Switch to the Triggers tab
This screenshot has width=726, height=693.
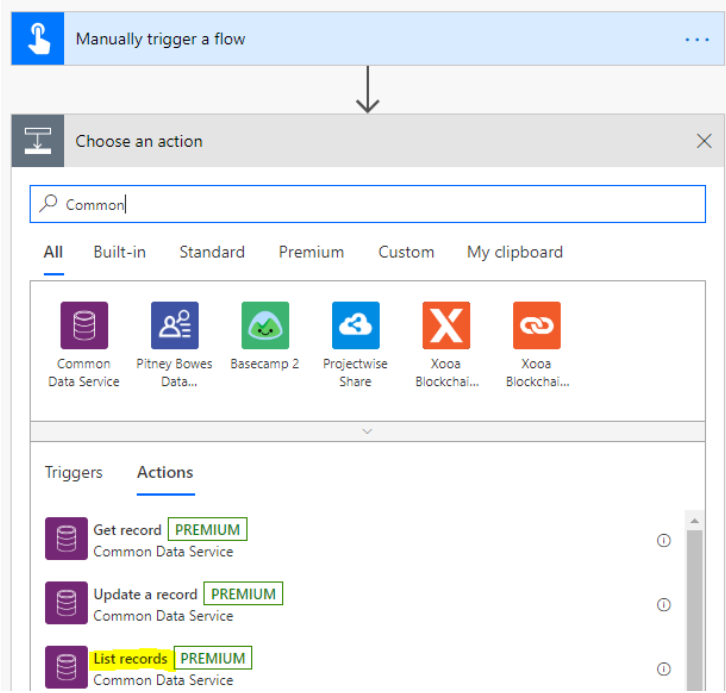pos(74,473)
